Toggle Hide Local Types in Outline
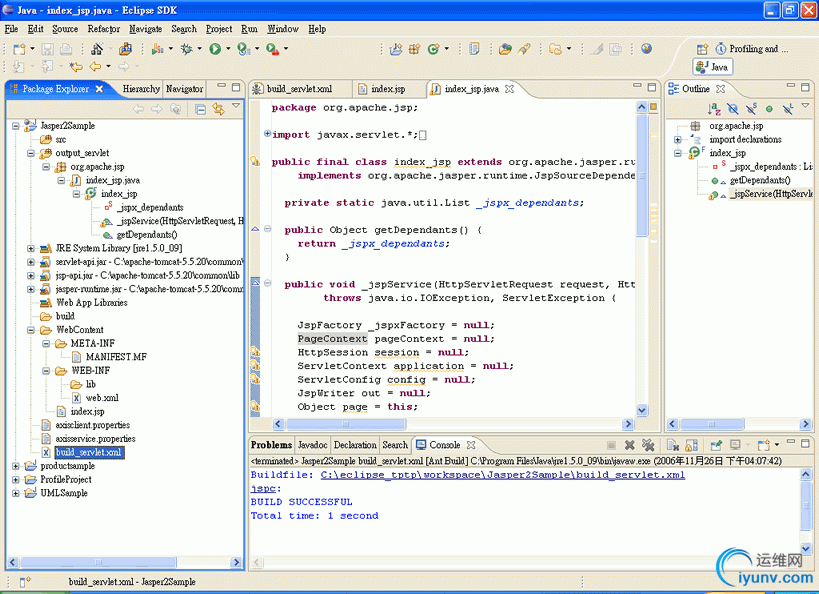The height and width of the screenshot is (594, 819). click(788, 109)
